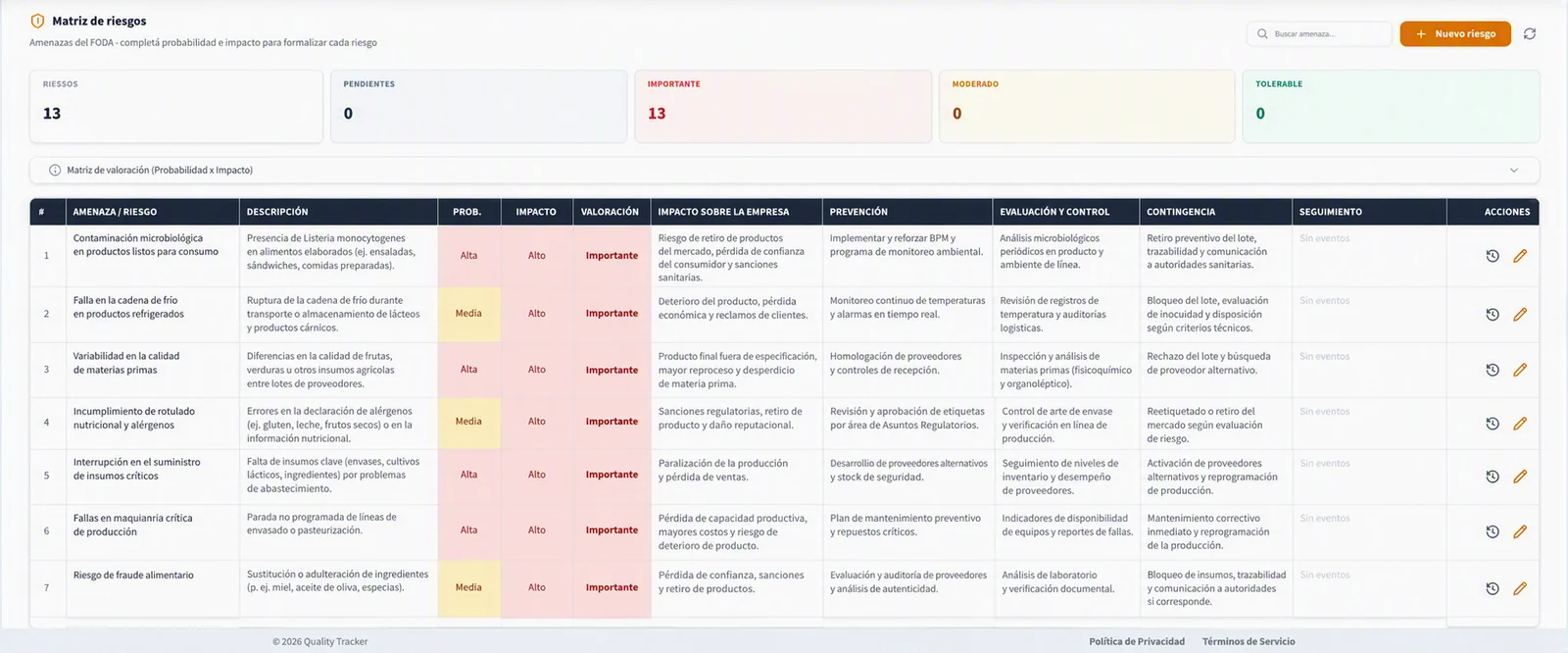The width and height of the screenshot is (1568, 653).
Task: Click the magnifier icon in search box
Action: tap(1262, 33)
